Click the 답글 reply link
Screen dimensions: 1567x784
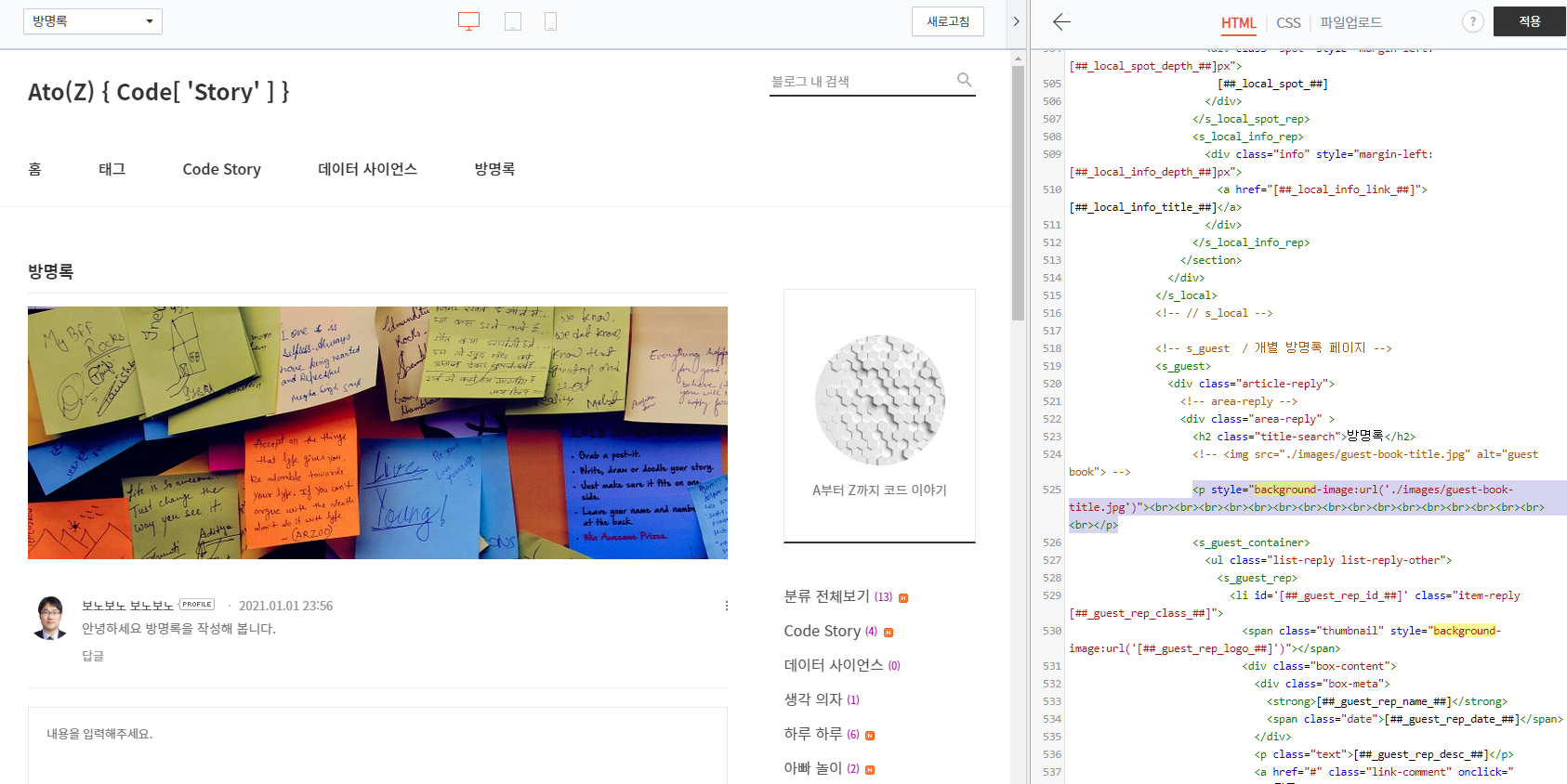93,656
